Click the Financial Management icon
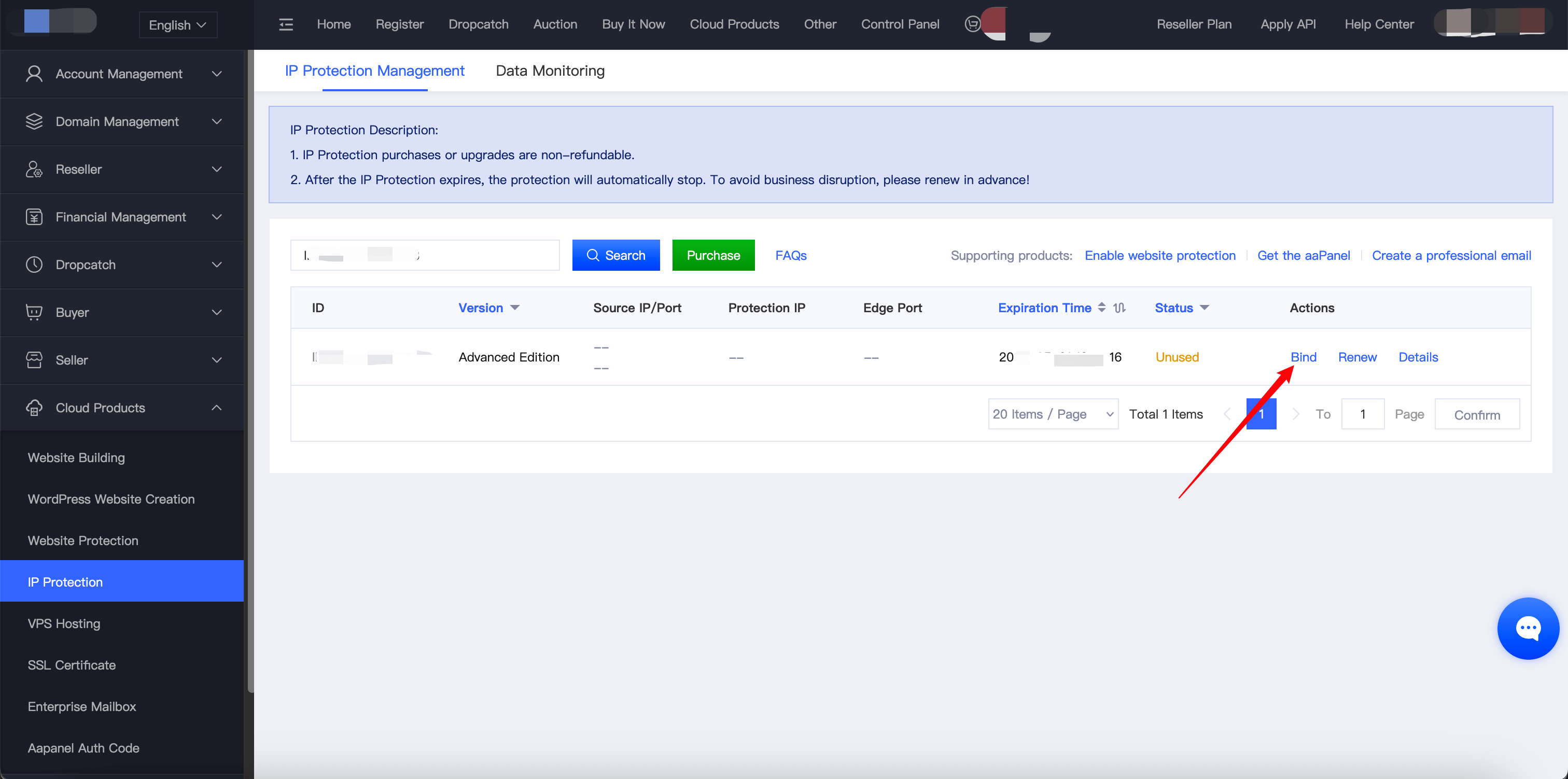1568x779 pixels. [34, 217]
